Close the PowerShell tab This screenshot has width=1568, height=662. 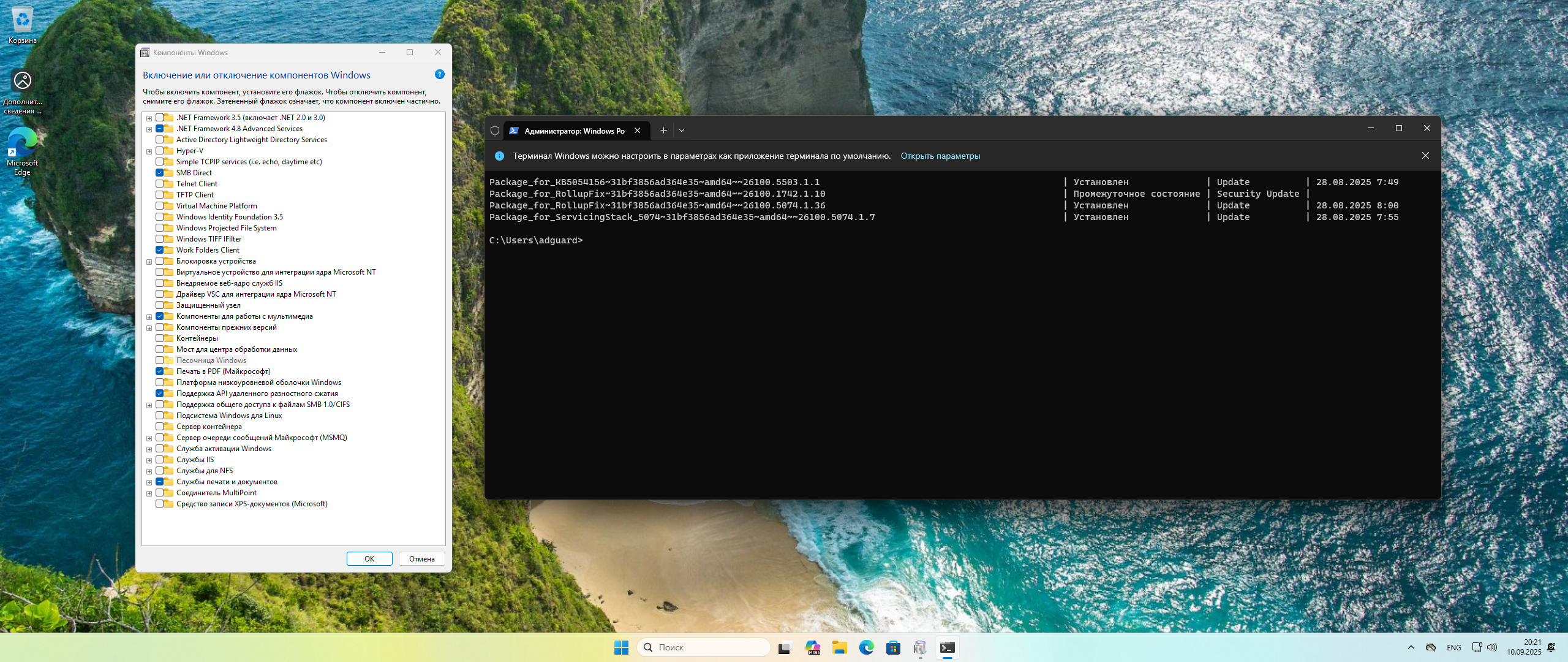(x=638, y=131)
